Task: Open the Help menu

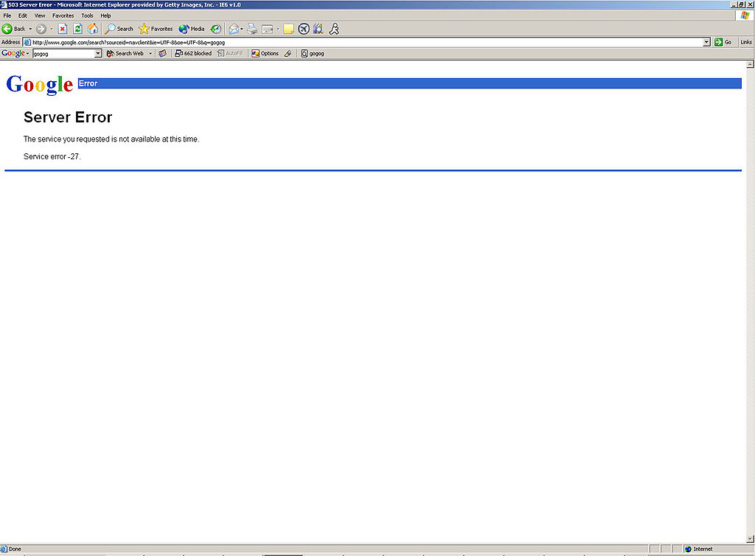Action: click(x=106, y=15)
